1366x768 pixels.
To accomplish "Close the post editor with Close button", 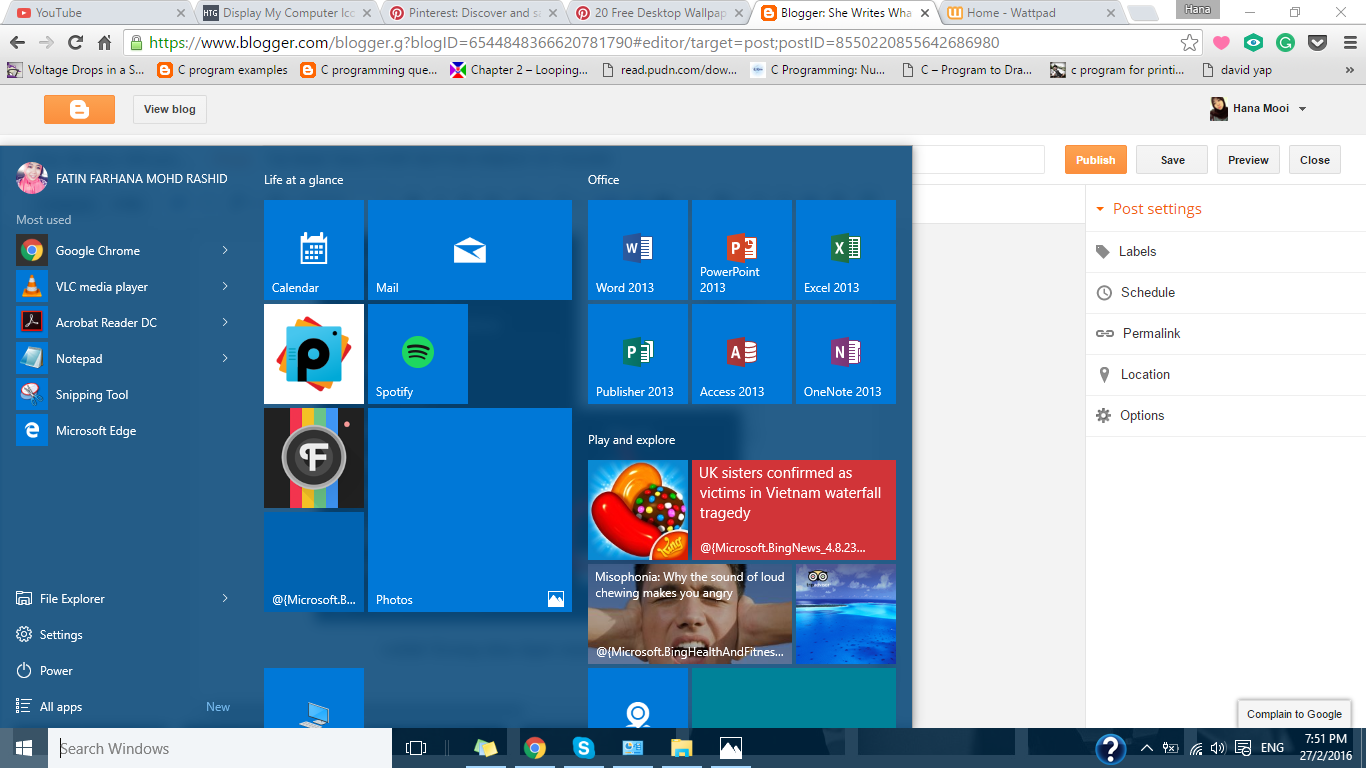I will coord(1315,160).
